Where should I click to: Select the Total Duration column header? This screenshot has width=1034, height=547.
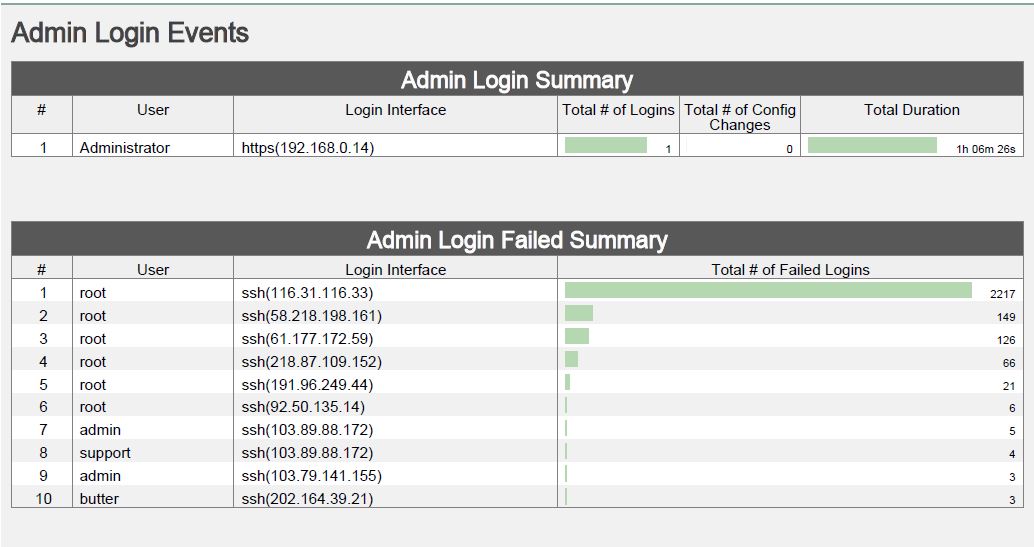click(x=911, y=110)
